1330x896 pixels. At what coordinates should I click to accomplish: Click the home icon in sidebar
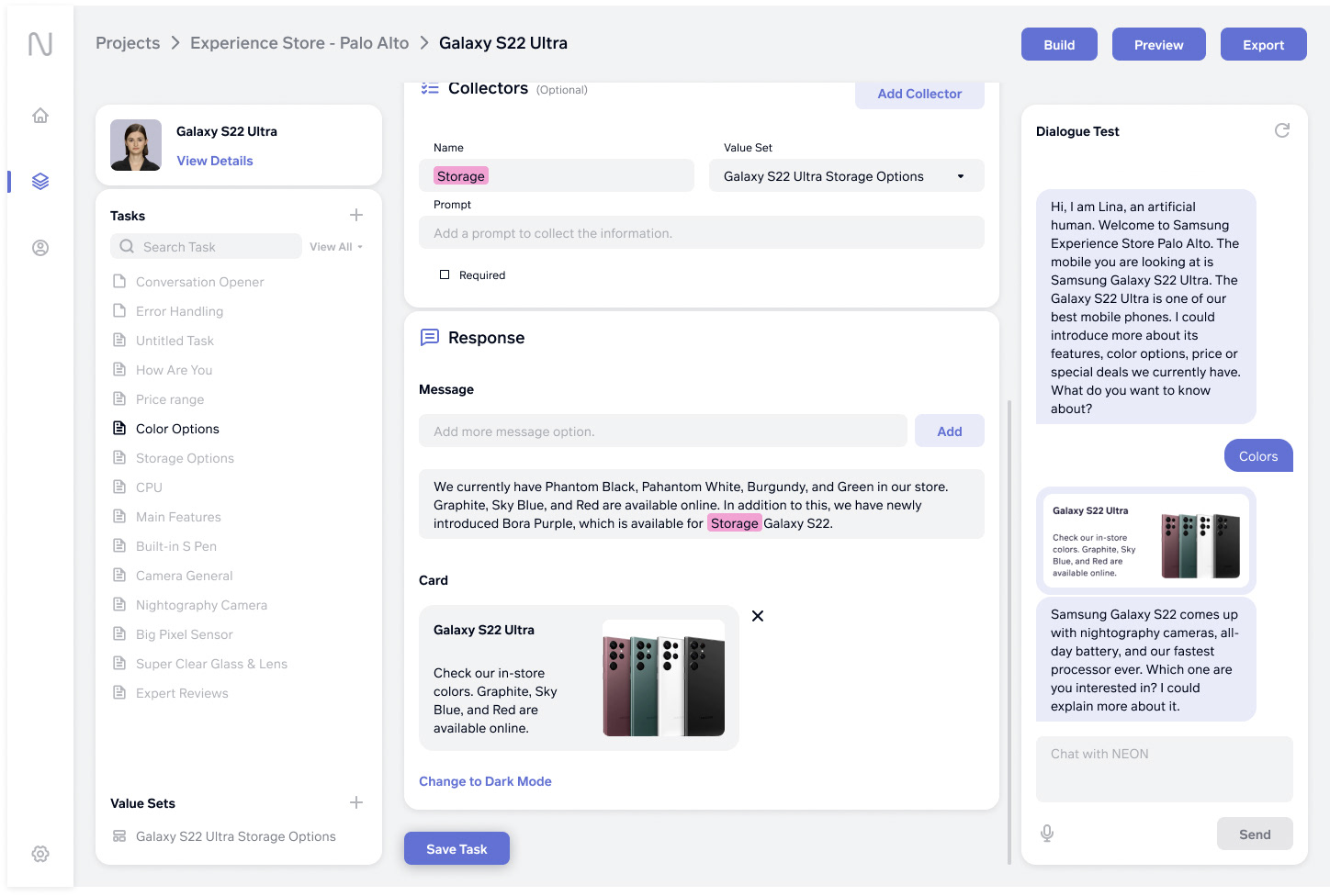point(40,116)
